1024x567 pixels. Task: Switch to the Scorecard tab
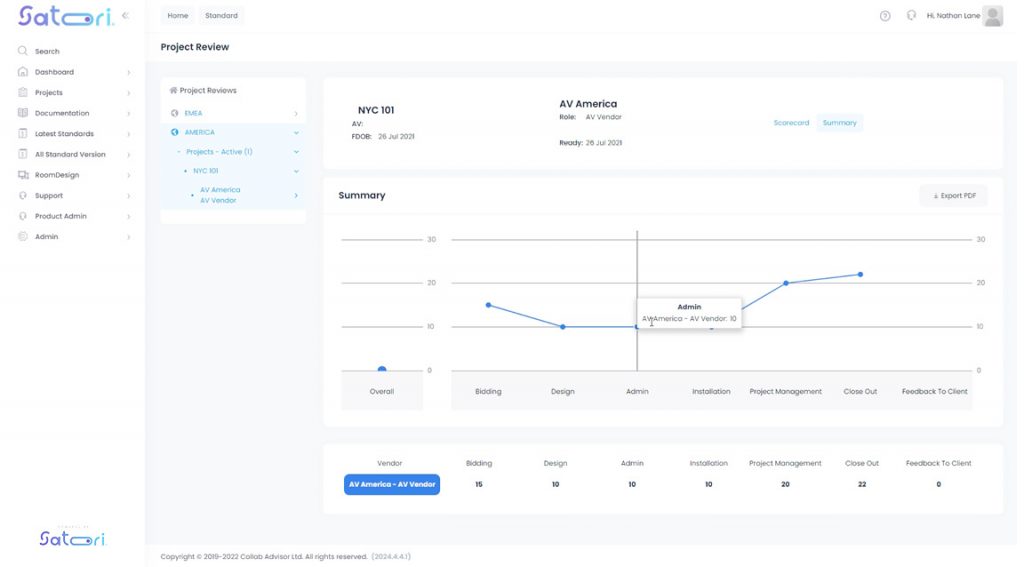(791, 123)
